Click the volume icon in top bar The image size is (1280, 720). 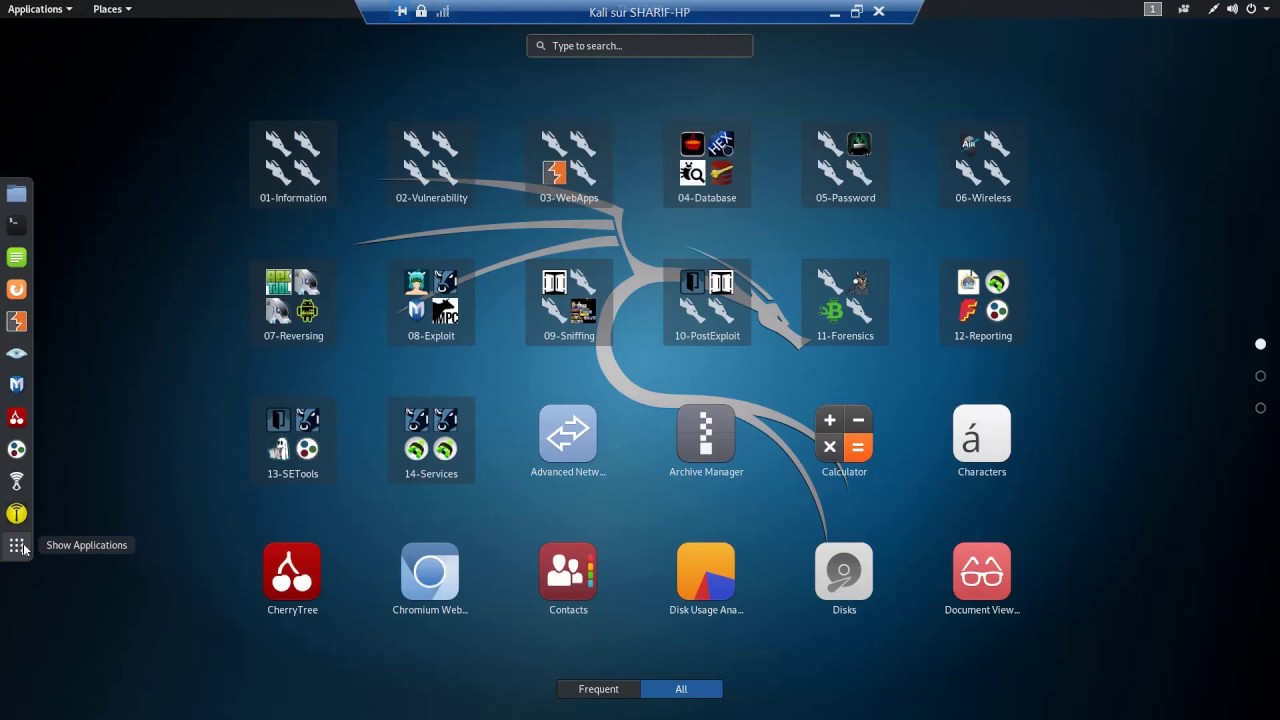tap(1232, 9)
